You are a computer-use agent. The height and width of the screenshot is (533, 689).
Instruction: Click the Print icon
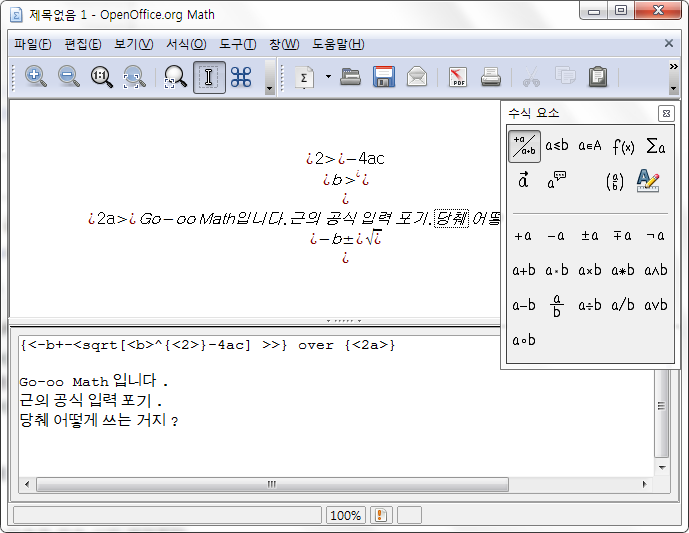490,77
